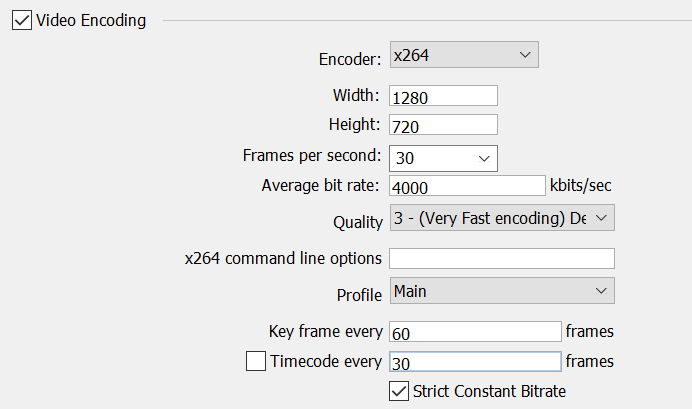Image resolution: width=692 pixels, height=409 pixels.
Task: Focus the x264 command line options field
Action: coord(502,259)
